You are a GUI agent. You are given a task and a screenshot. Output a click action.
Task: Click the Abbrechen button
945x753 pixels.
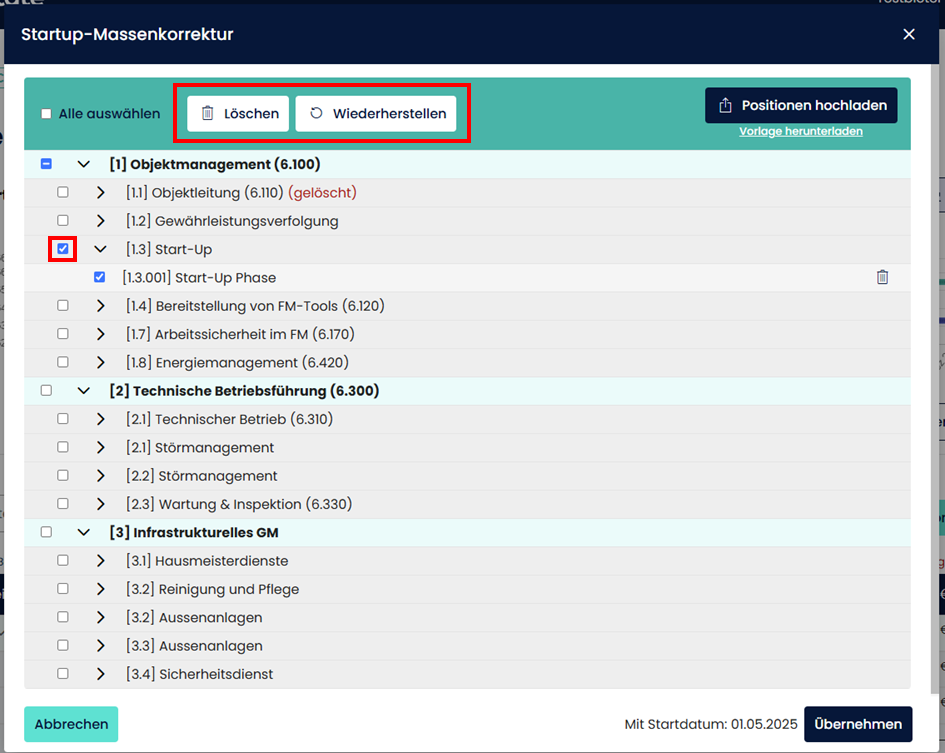[71, 724]
